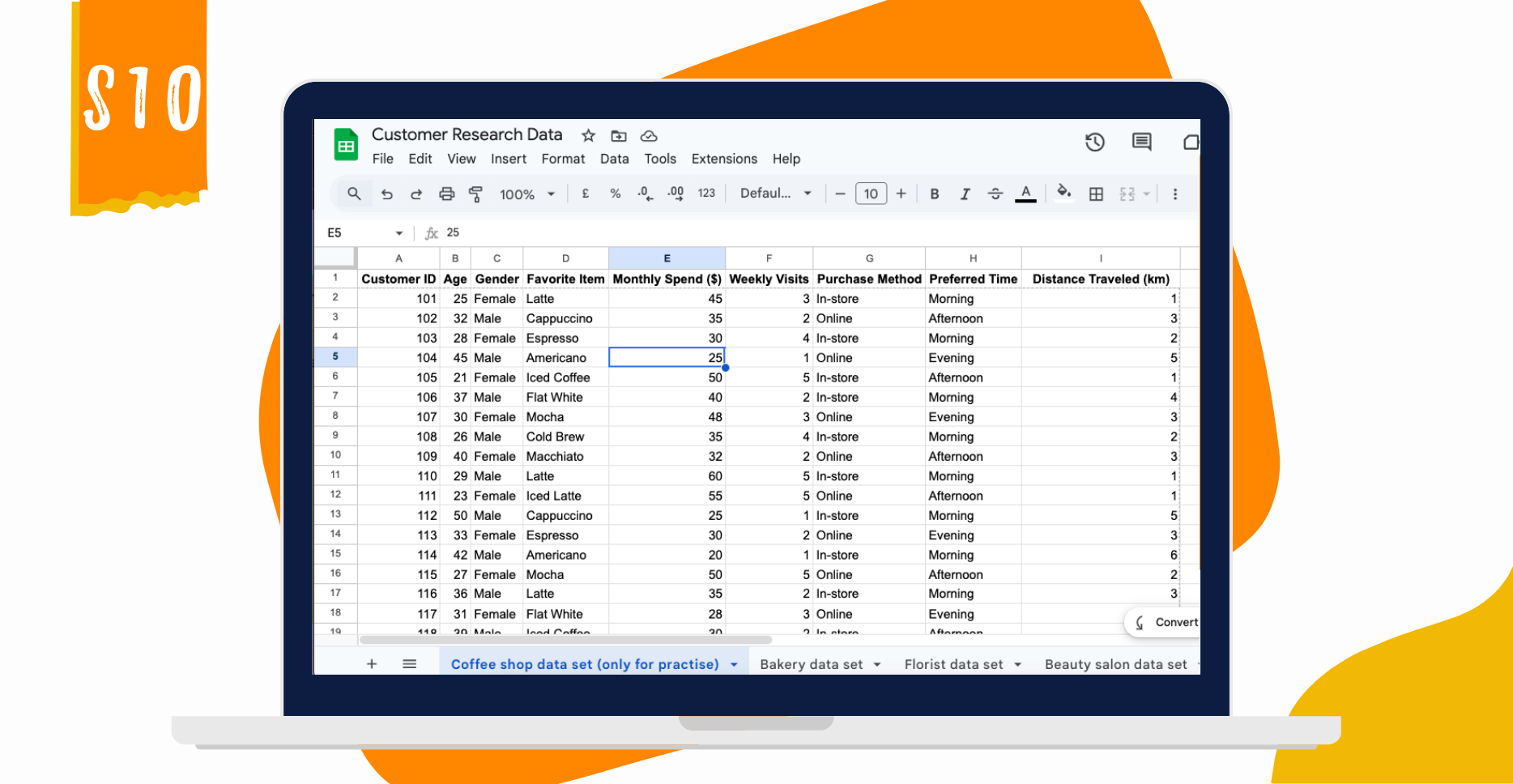This screenshot has height=784, width=1513.
Task: Click the formula bar input
Action: pos(567,232)
